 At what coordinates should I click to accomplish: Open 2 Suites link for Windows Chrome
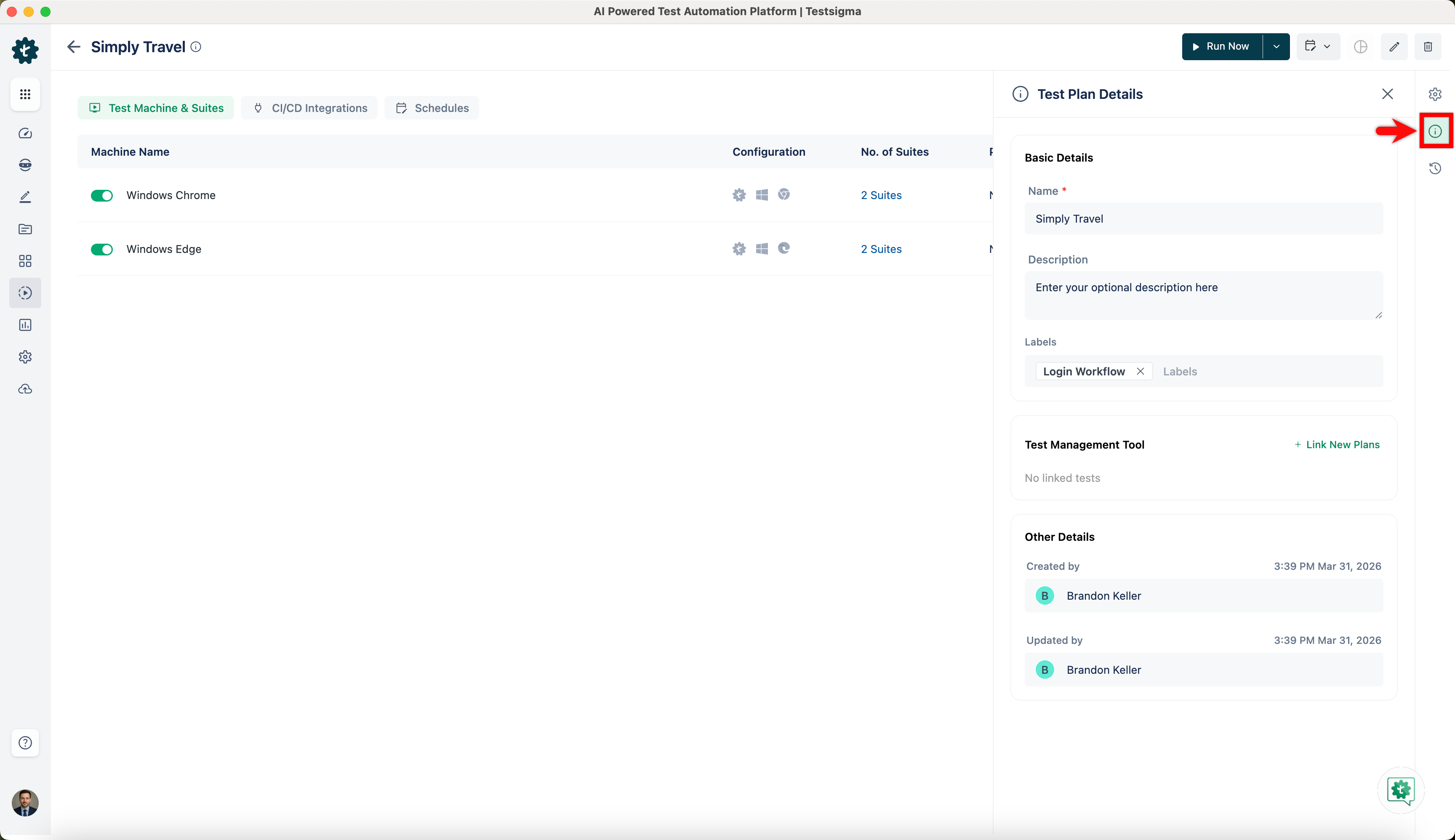point(881,196)
